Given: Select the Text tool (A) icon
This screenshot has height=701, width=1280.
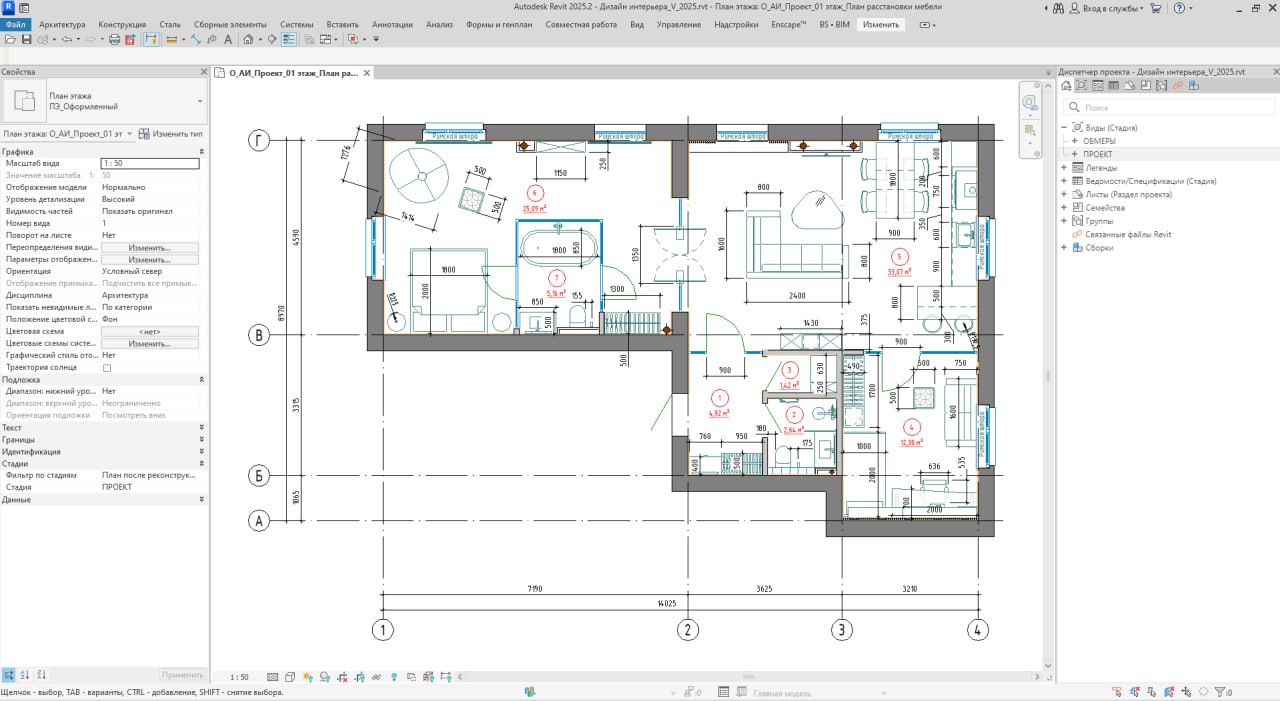Looking at the screenshot, I should pyautogui.click(x=226, y=38).
